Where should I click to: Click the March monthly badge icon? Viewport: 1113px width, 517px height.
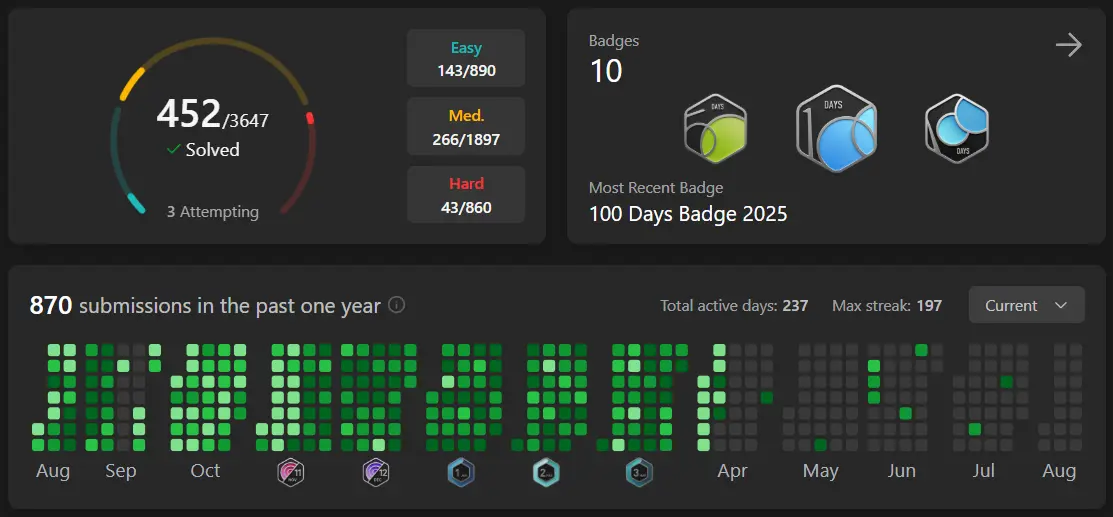[x=639, y=472]
